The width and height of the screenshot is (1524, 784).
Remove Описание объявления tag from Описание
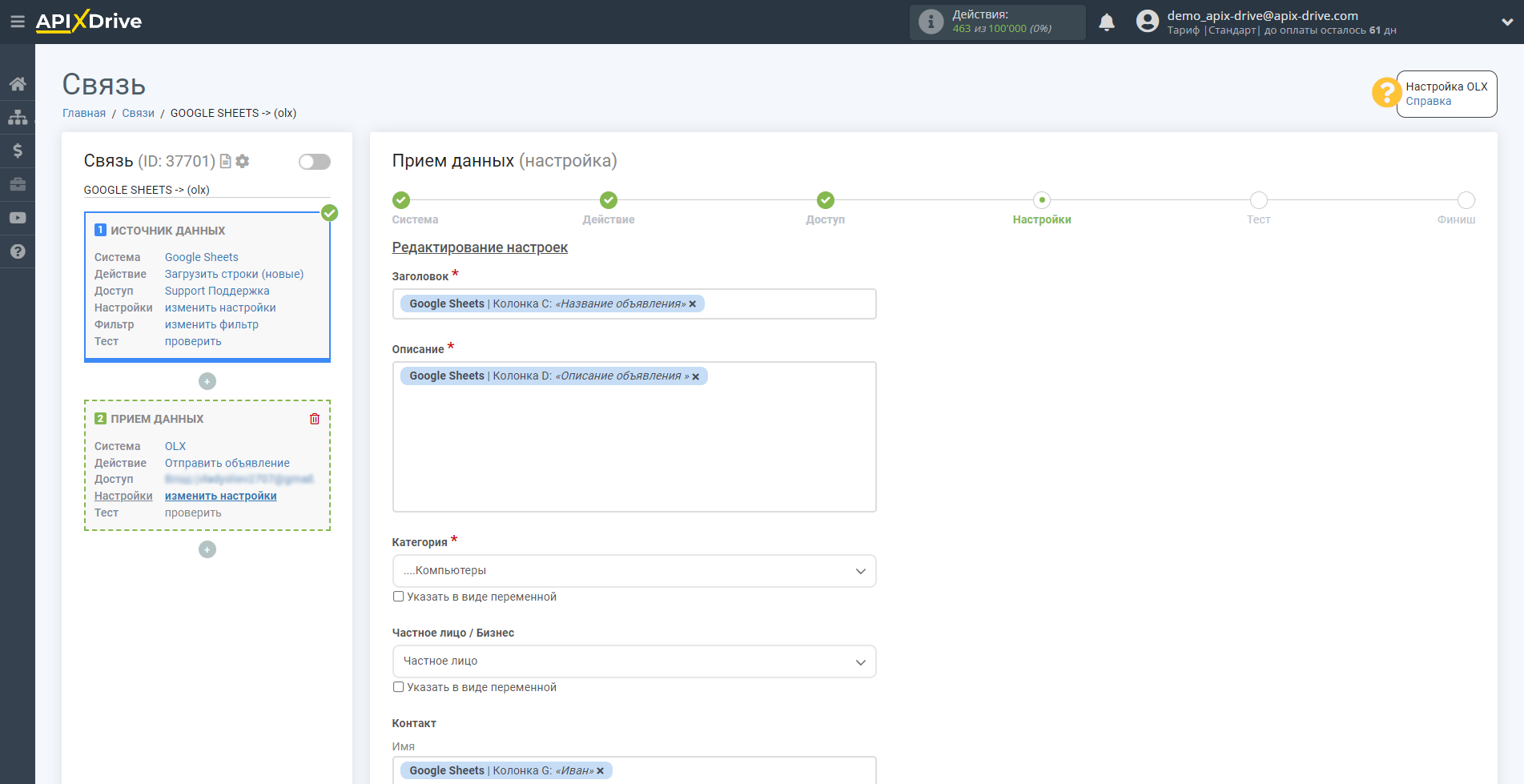[696, 376]
